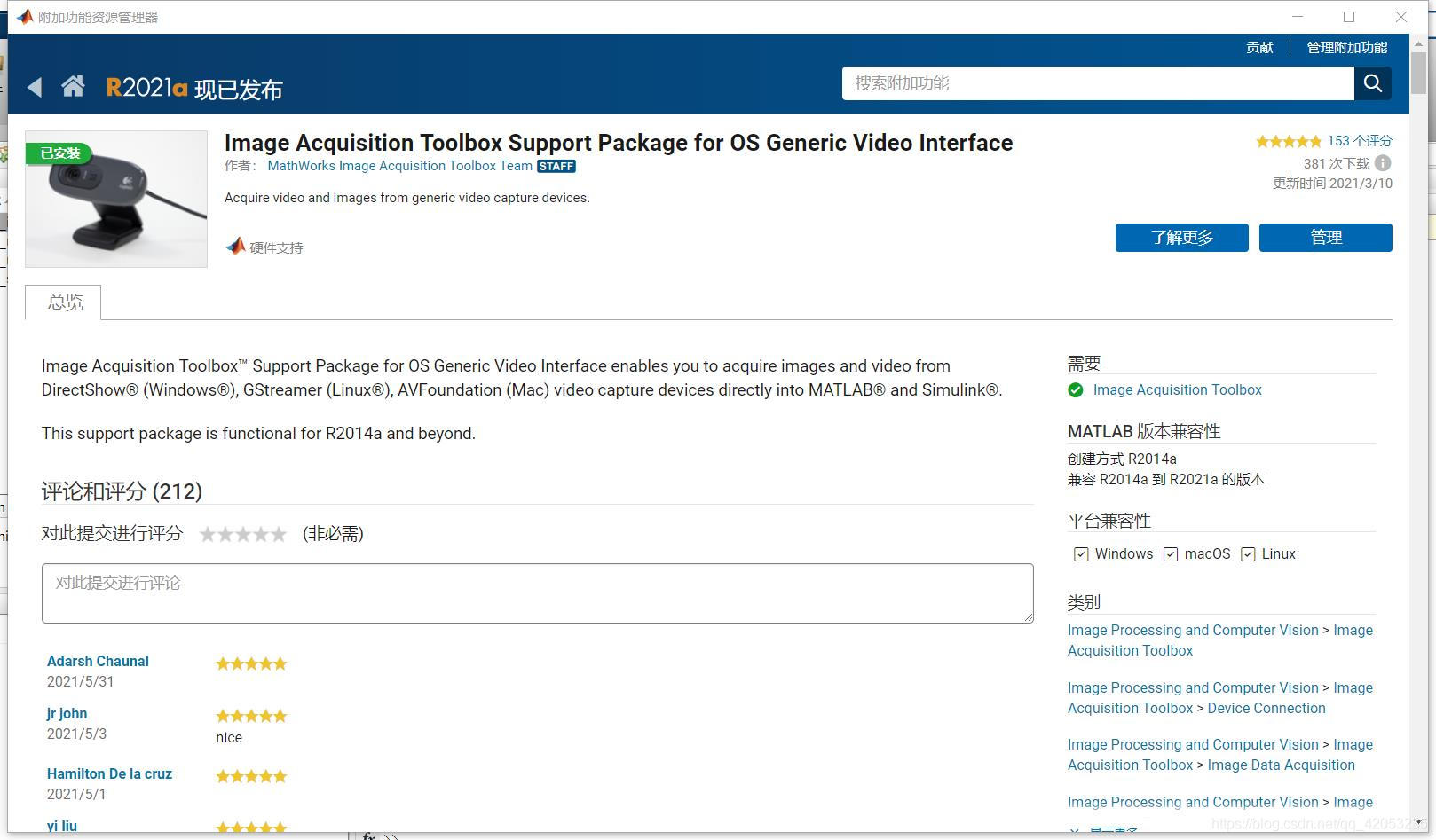
Task: Open the Device Connection category link
Action: (1266, 709)
